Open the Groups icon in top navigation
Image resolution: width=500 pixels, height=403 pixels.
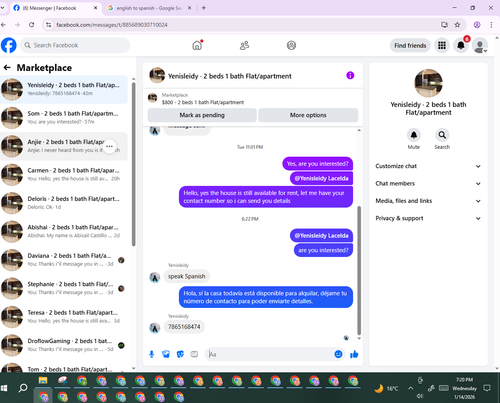click(291, 45)
